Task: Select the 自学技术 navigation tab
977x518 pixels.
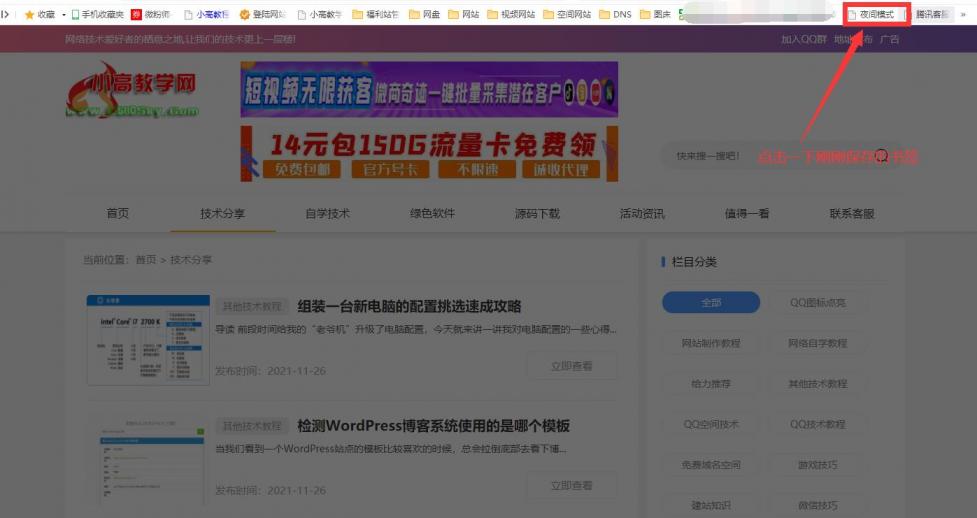Action: point(328,214)
